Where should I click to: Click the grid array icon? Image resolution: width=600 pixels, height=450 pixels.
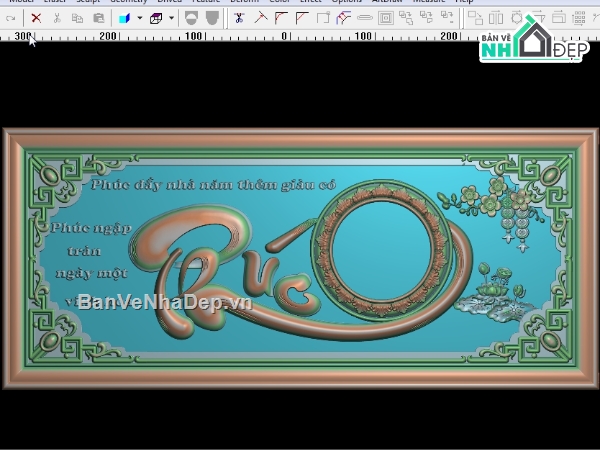click(x=579, y=18)
